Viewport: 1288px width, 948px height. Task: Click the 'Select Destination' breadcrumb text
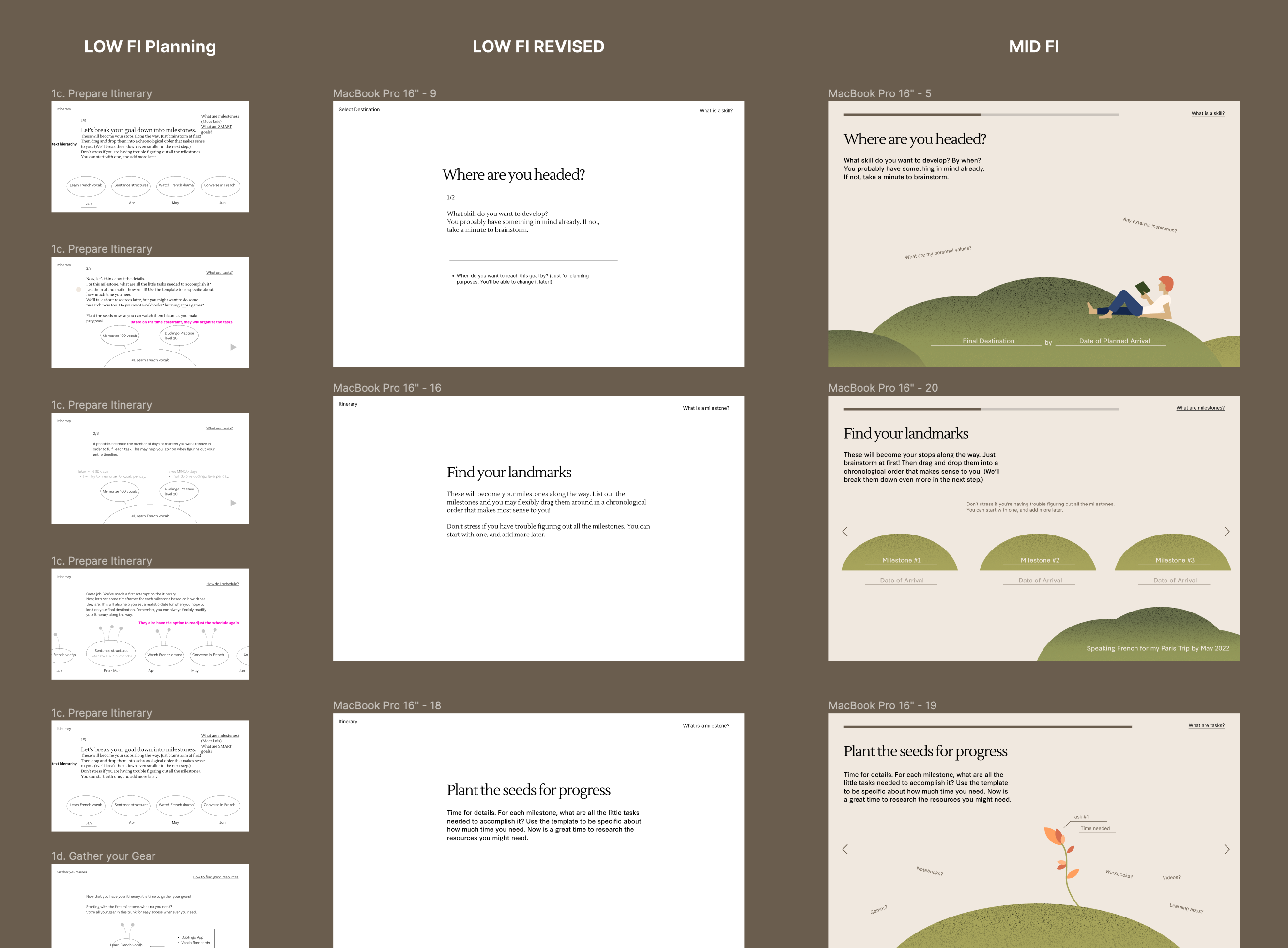[359, 109]
